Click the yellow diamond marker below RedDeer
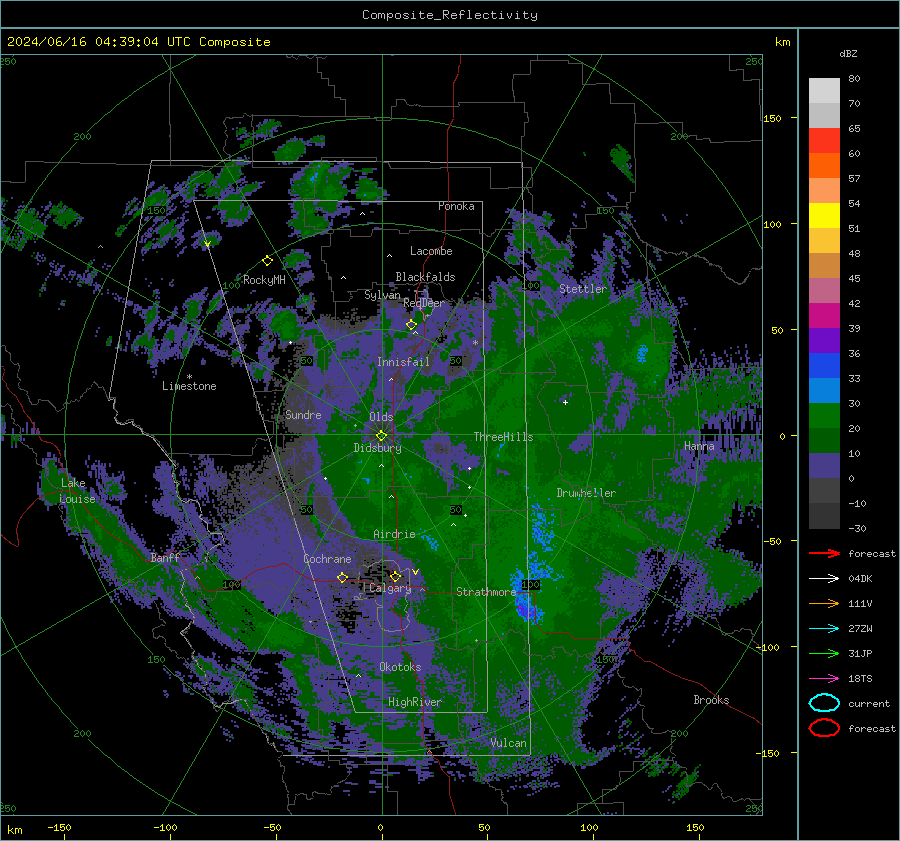This screenshot has width=900, height=841. [411, 325]
